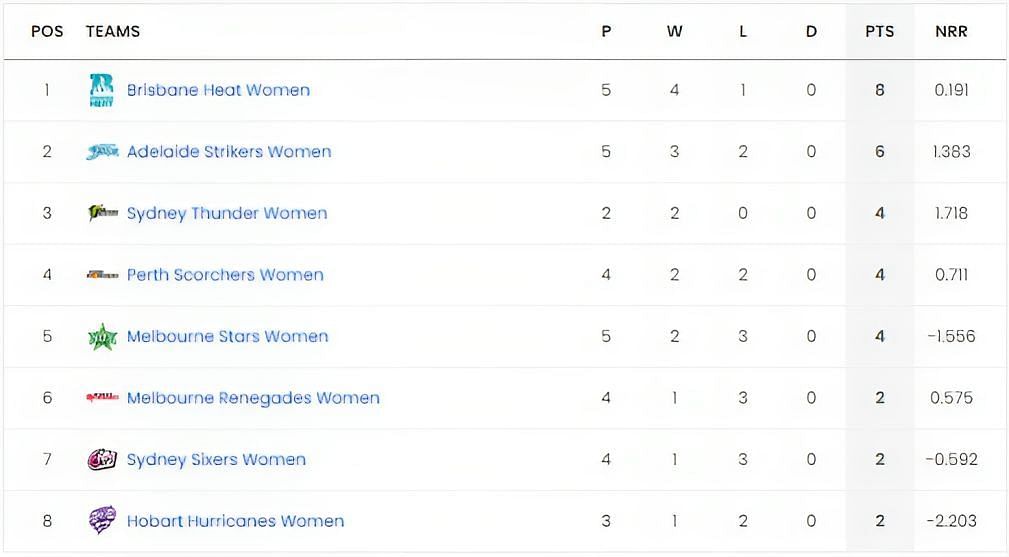This screenshot has width=1009, height=557.
Task: Click the PTS column header
Action: pyautogui.click(x=880, y=32)
